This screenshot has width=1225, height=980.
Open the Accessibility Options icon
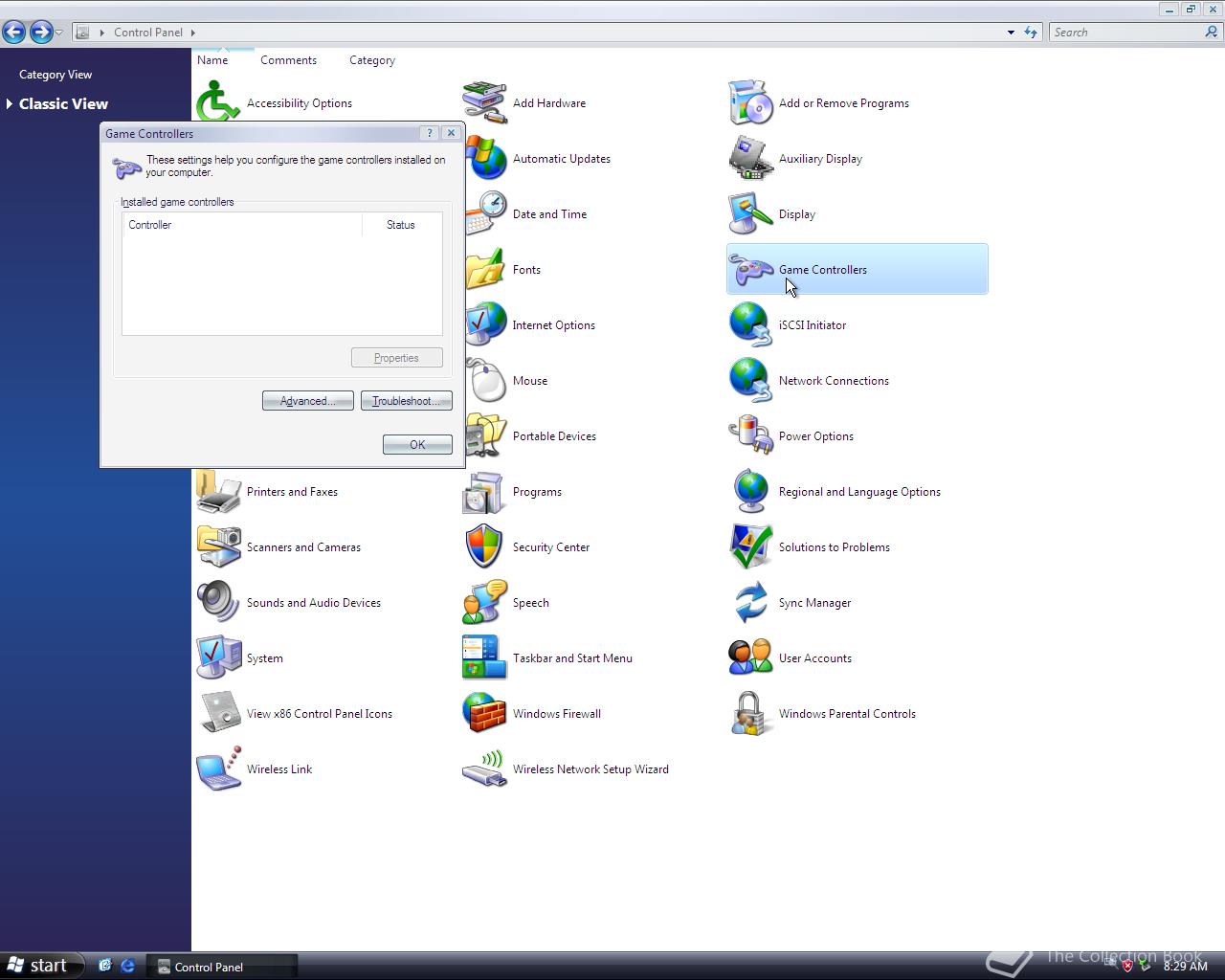click(x=218, y=102)
